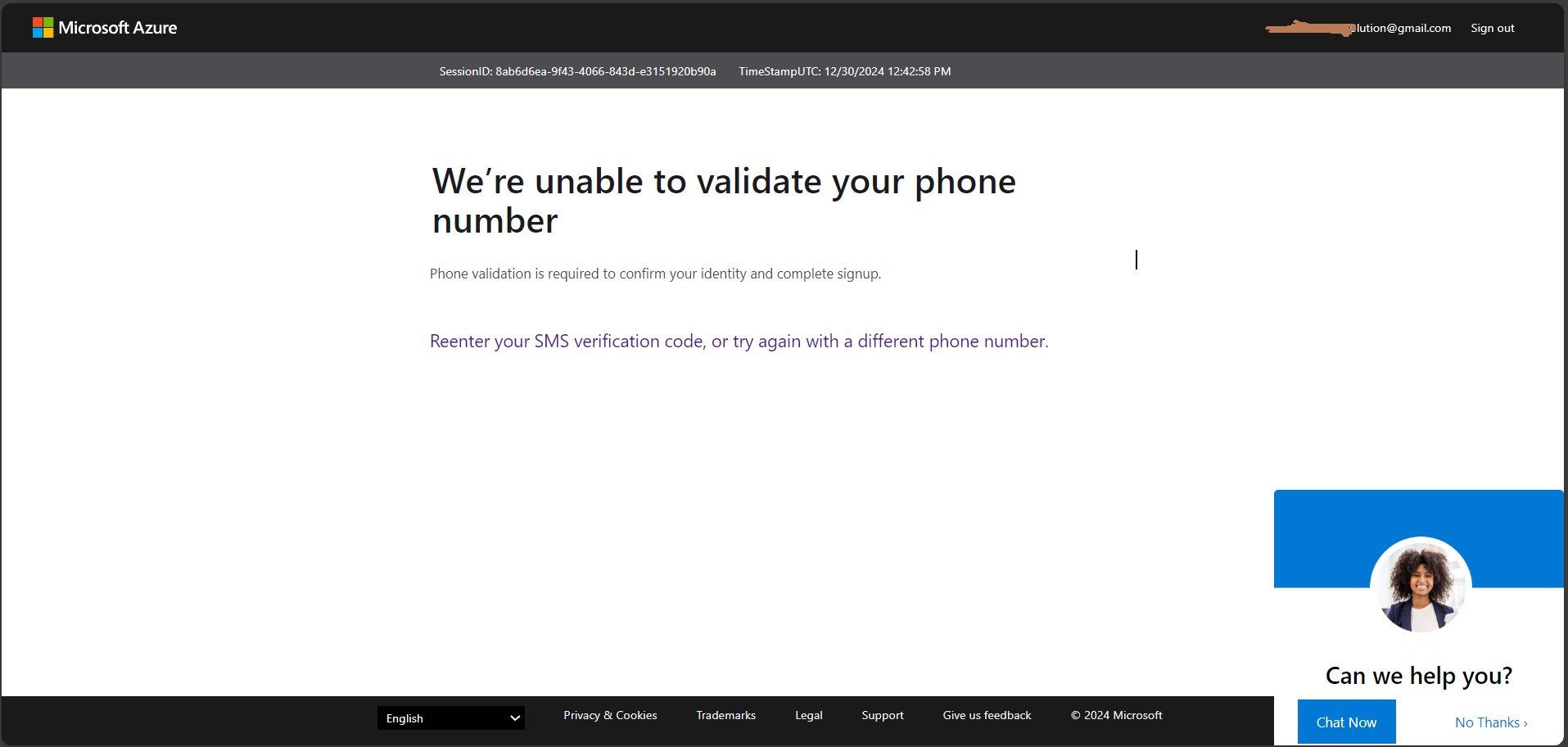Click Give us feedback
This screenshot has width=1568, height=747.
click(987, 715)
